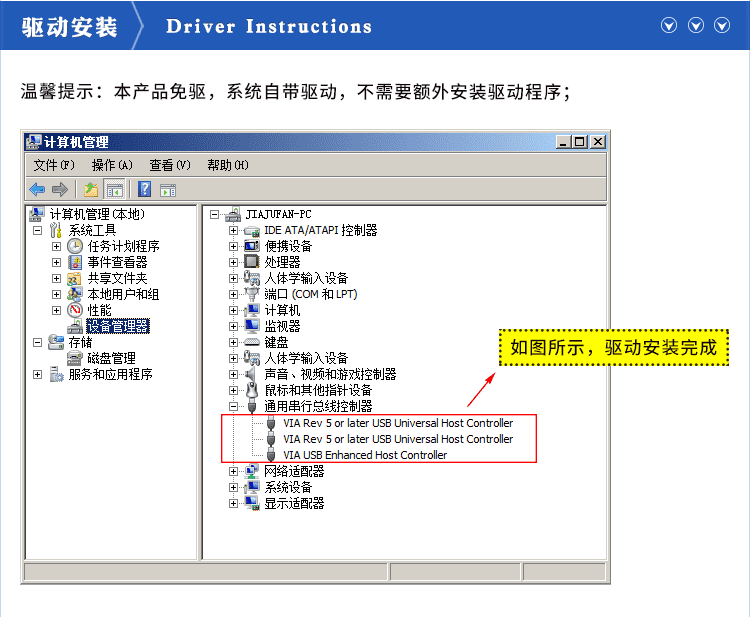Click the Forward arrow toolbar icon
The height and width of the screenshot is (617, 750).
(60, 189)
